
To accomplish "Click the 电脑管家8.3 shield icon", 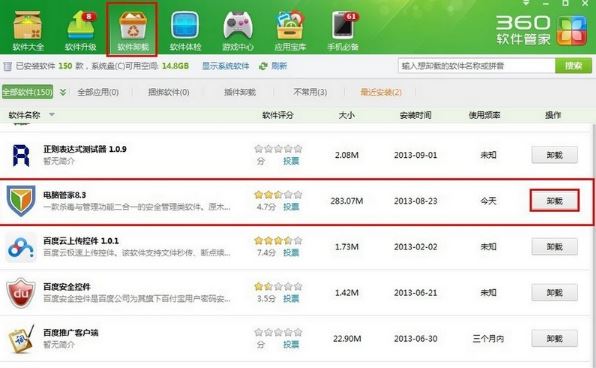I will (x=21, y=201).
